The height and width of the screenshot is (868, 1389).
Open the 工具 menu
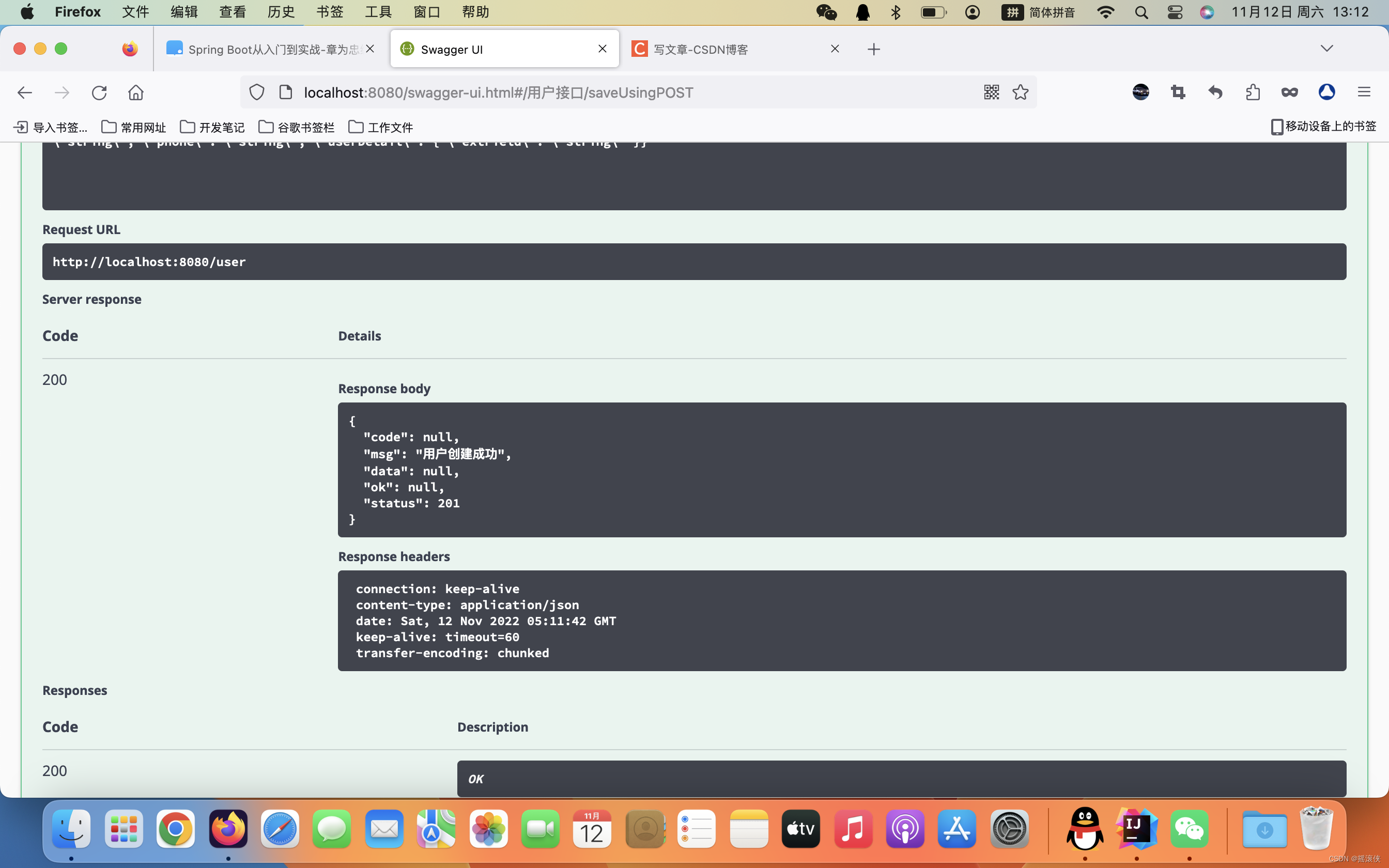coord(377,11)
